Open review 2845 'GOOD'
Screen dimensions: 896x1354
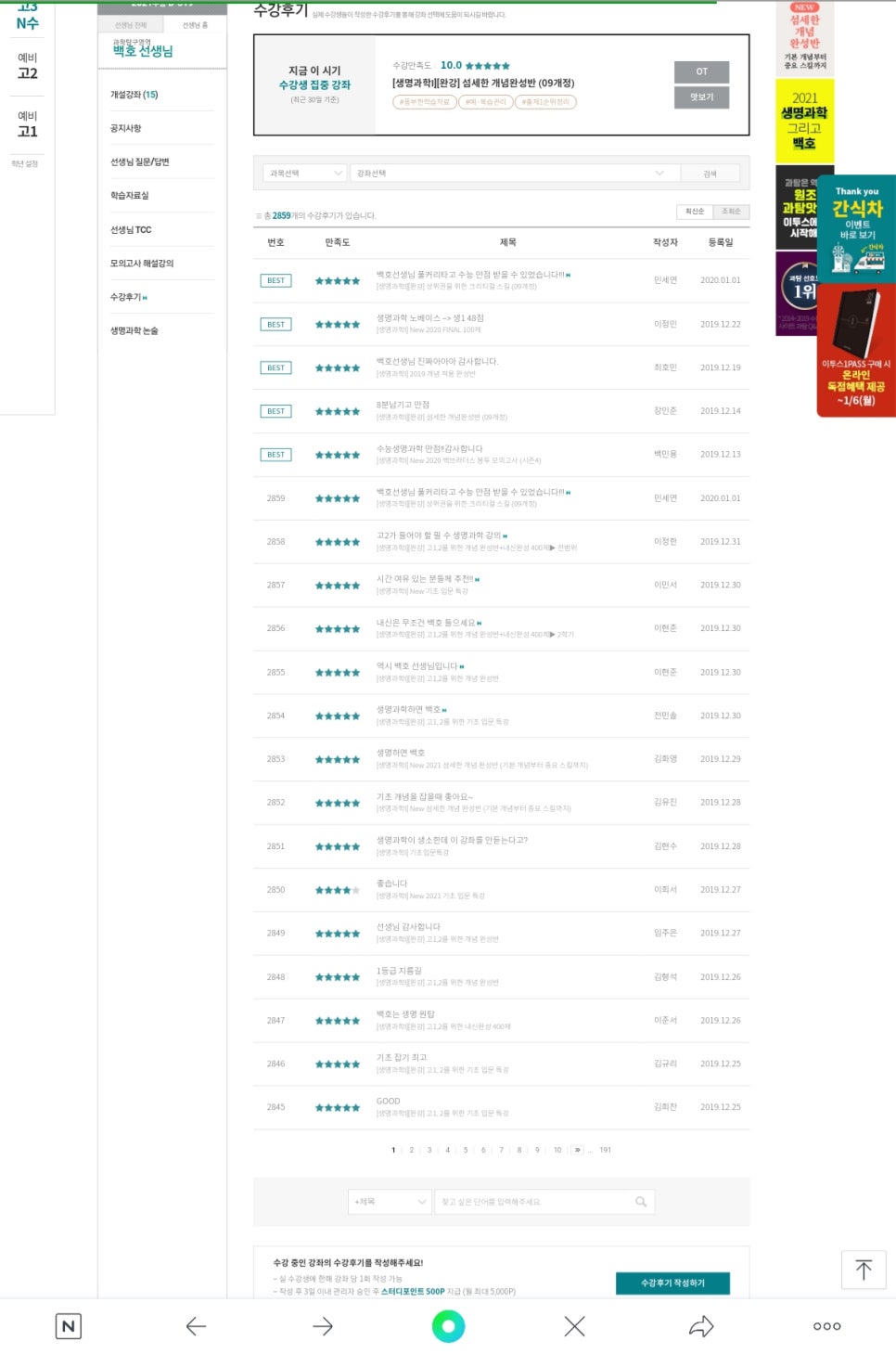tap(388, 1102)
